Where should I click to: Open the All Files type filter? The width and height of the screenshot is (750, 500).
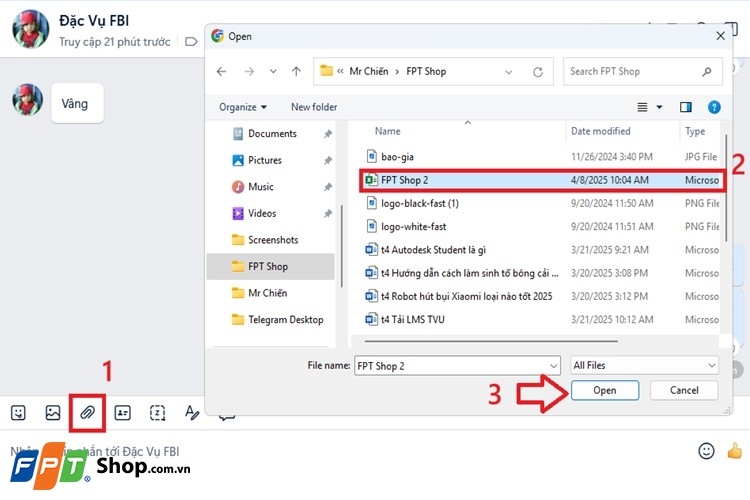click(644, 366)
